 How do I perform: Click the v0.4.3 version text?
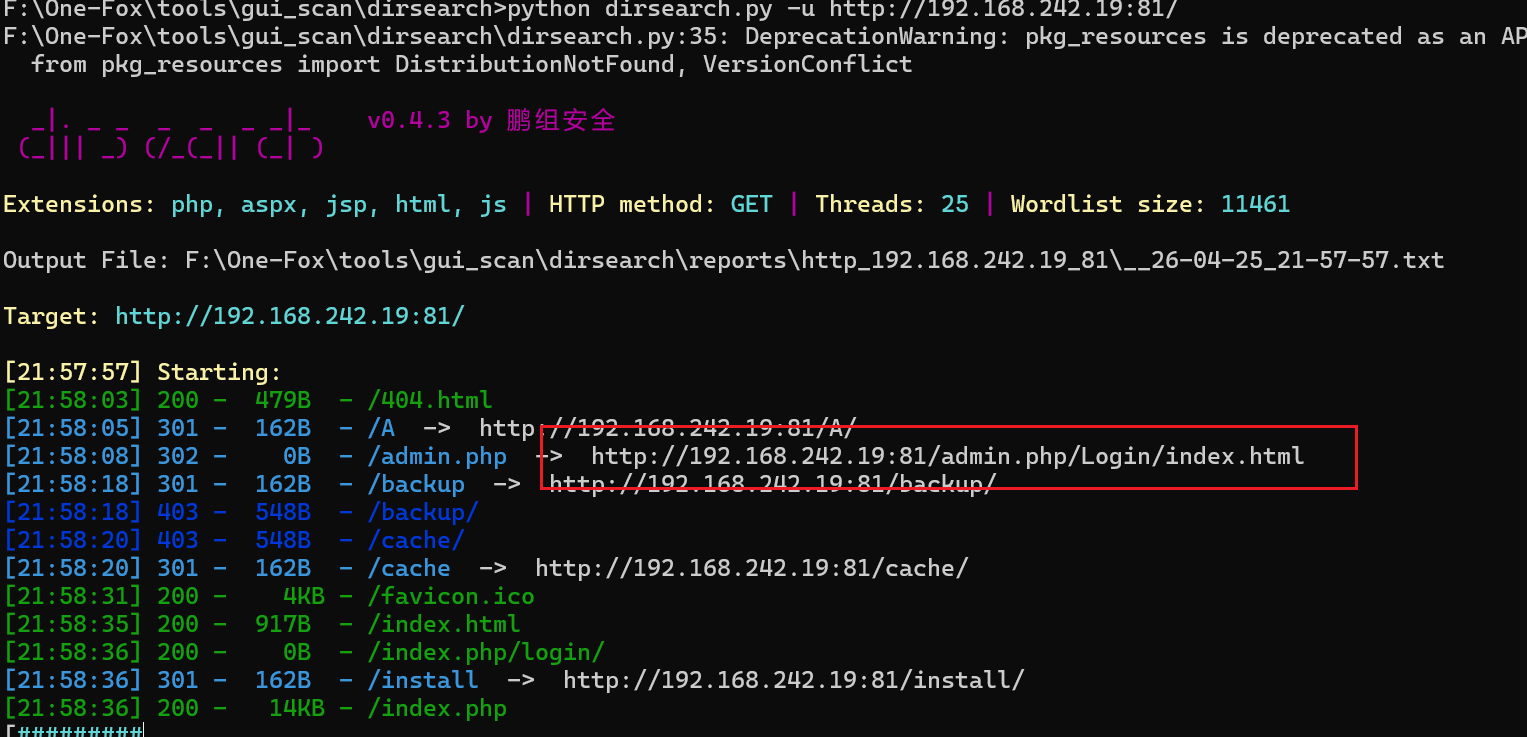[408, 121]
